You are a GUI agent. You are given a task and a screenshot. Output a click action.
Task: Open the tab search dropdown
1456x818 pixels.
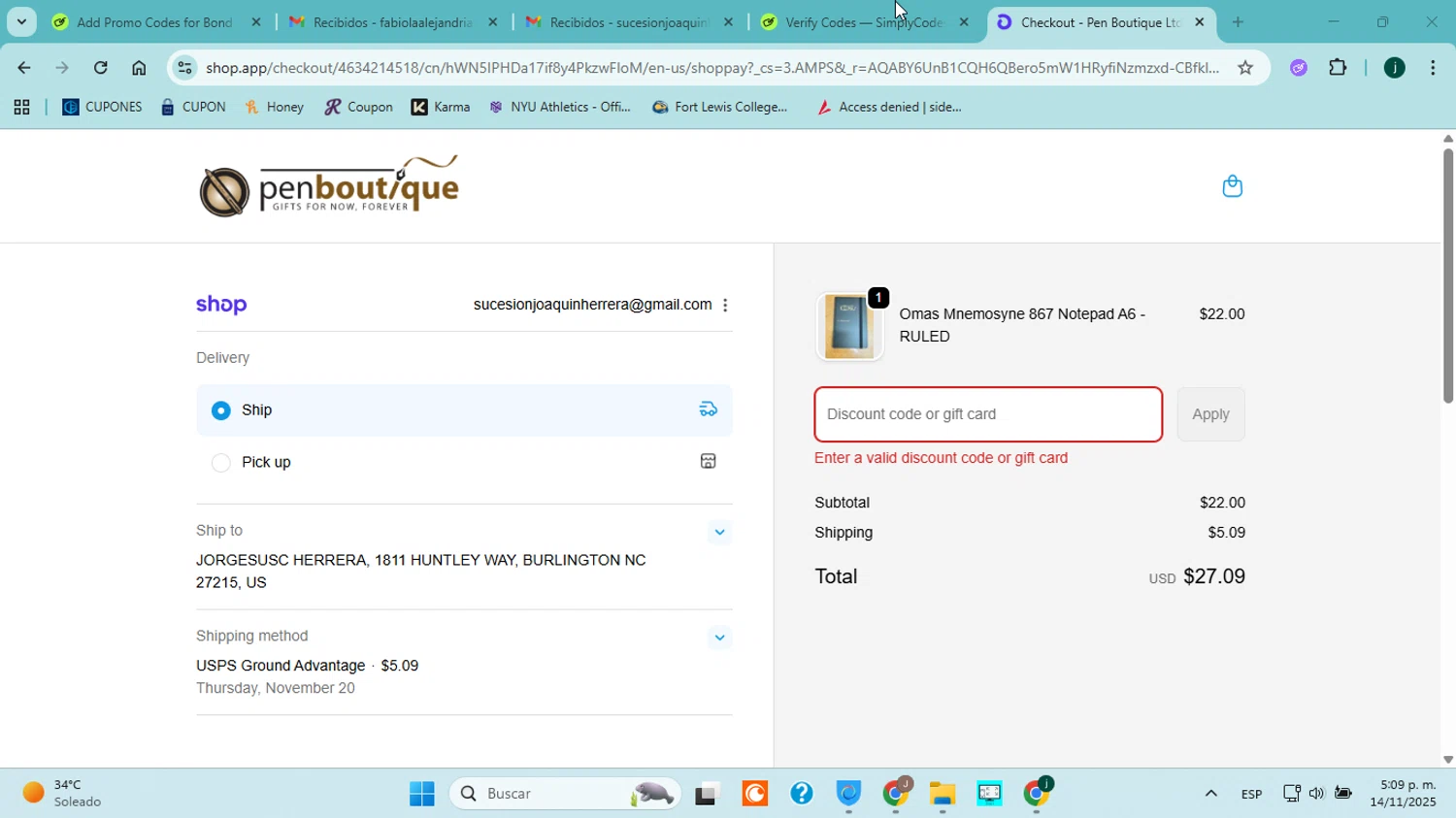coord(21,21)
